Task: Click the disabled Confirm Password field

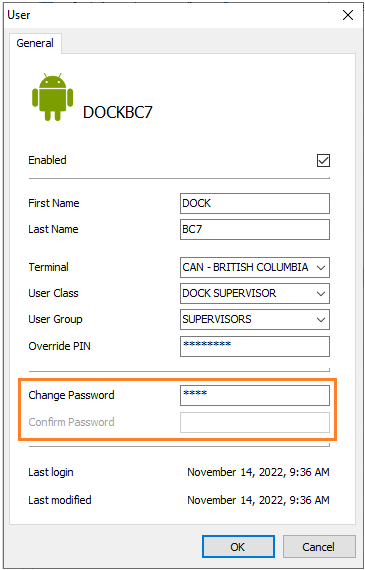Action: (x=255, y=422)
